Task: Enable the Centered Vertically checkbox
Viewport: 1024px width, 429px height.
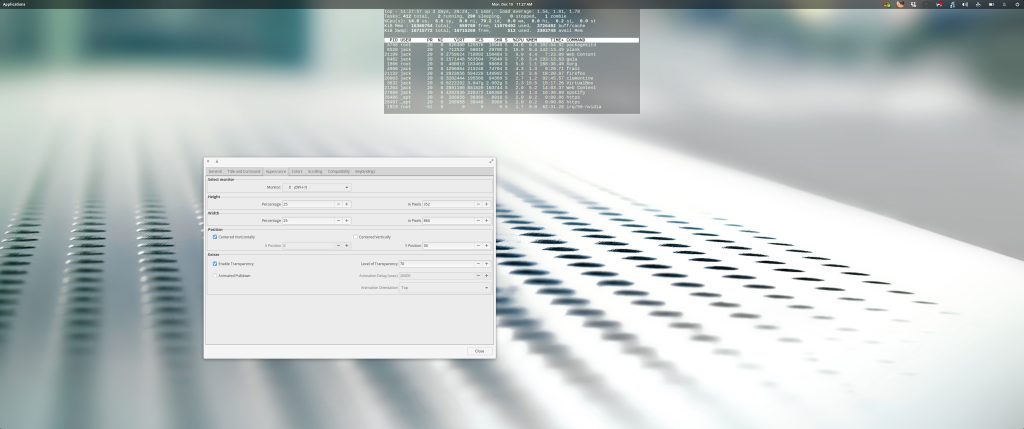Action: tap(355, 237)
